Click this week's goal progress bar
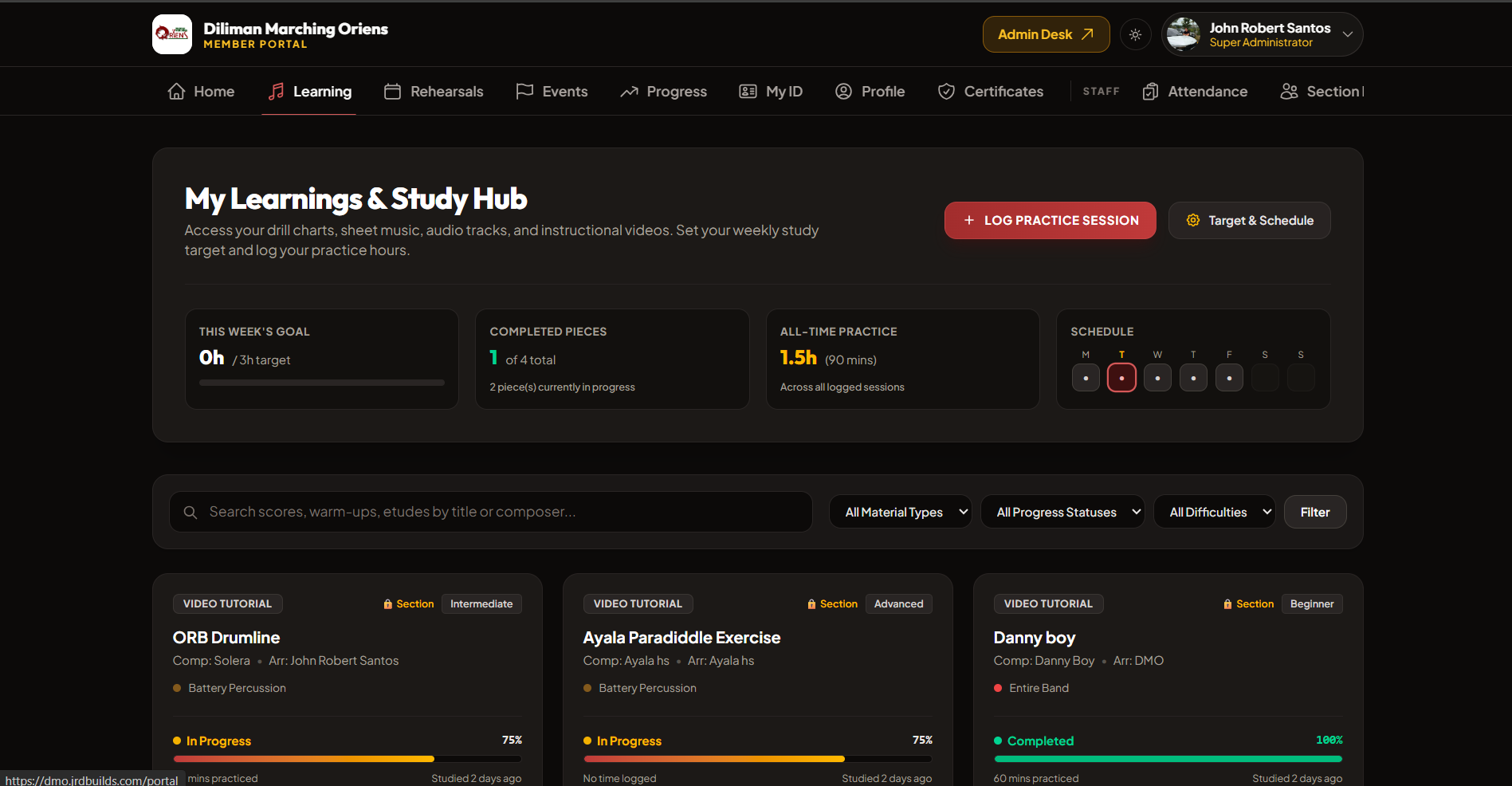Image resolution: width=1512 pixels, height=786 pixels. (322, 383)
